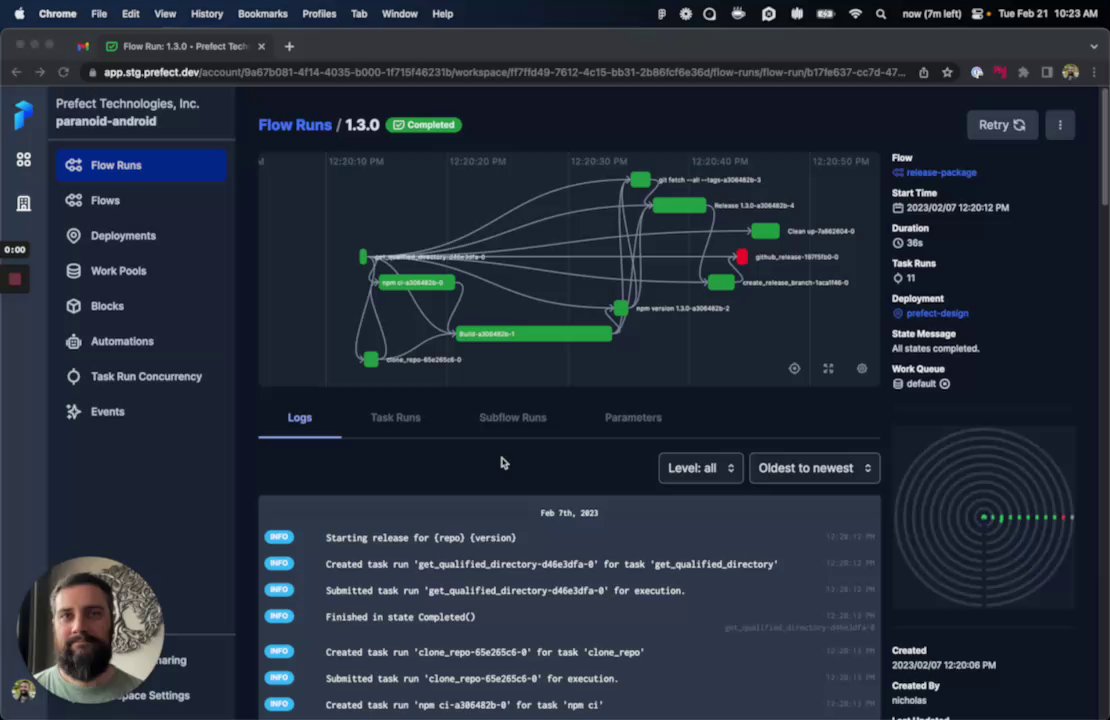The image size is (1110, 720).
Task: Click the browser reload button
Action: click(64, 72)
